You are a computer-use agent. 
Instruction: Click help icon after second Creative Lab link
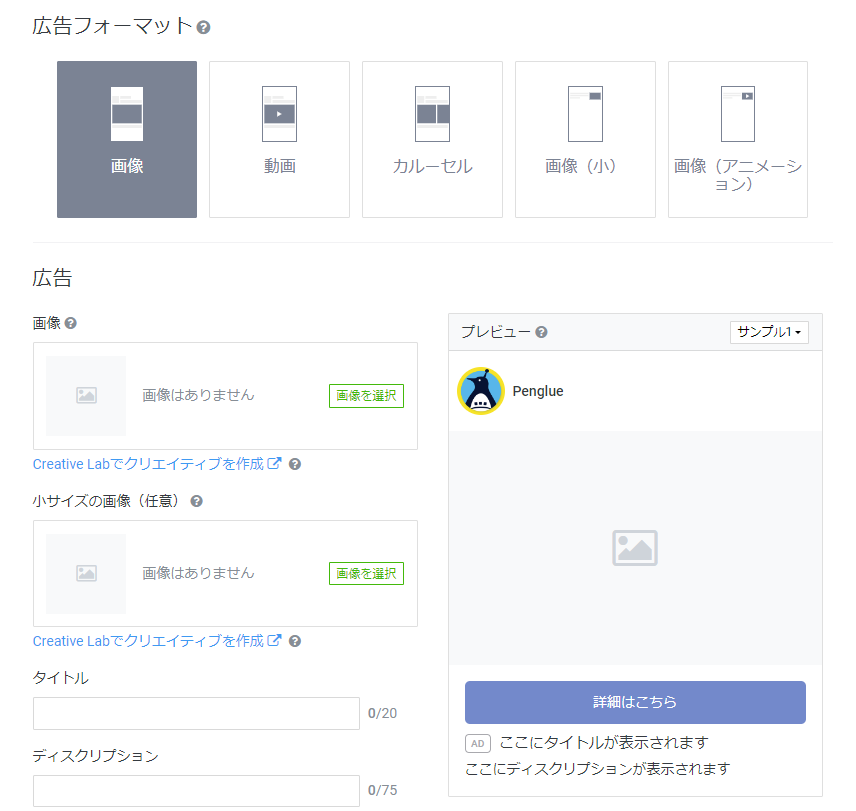pyautogui.click(x=295, y=641)
